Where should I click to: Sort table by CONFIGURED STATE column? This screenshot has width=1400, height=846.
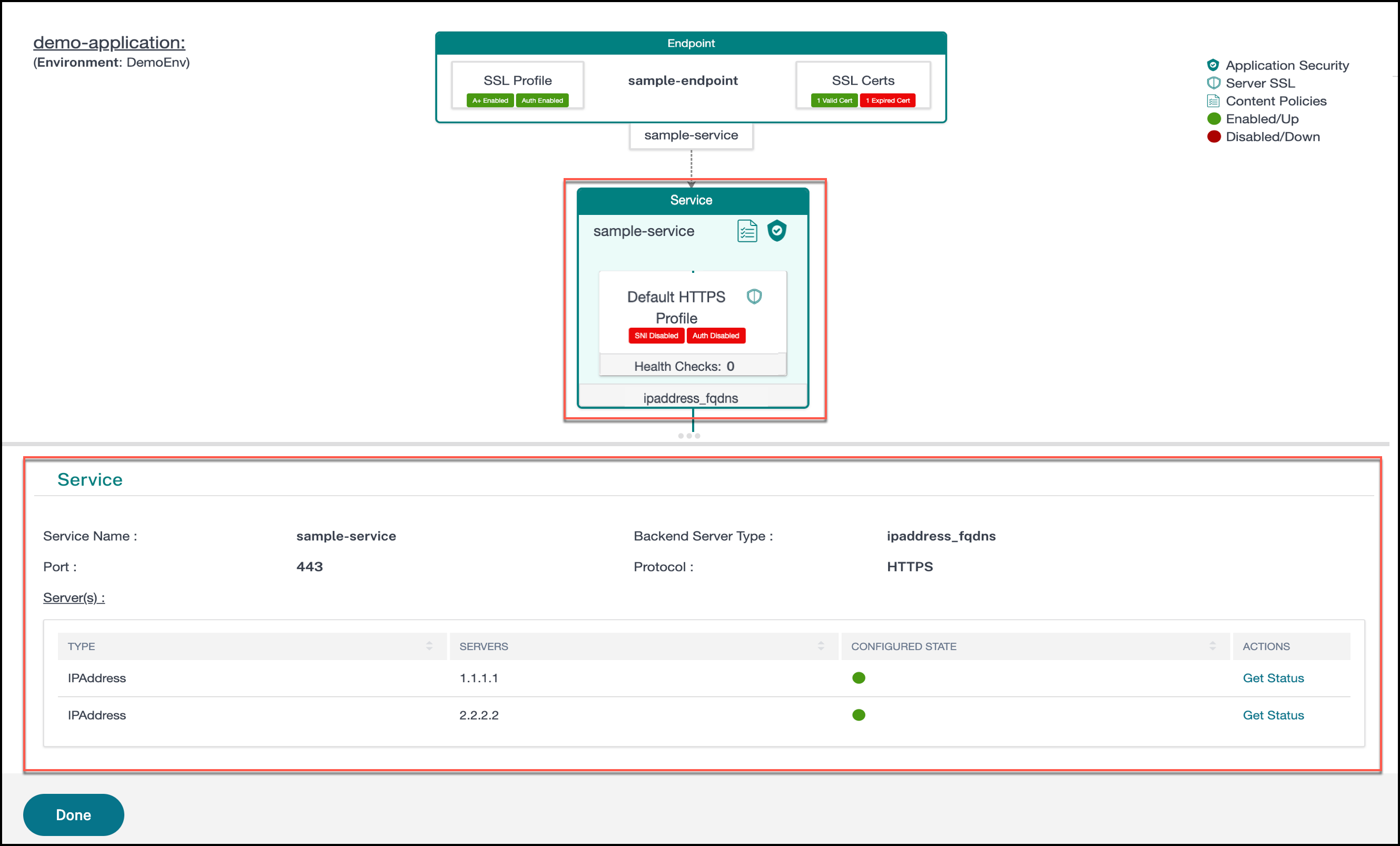click(1212, 646)
